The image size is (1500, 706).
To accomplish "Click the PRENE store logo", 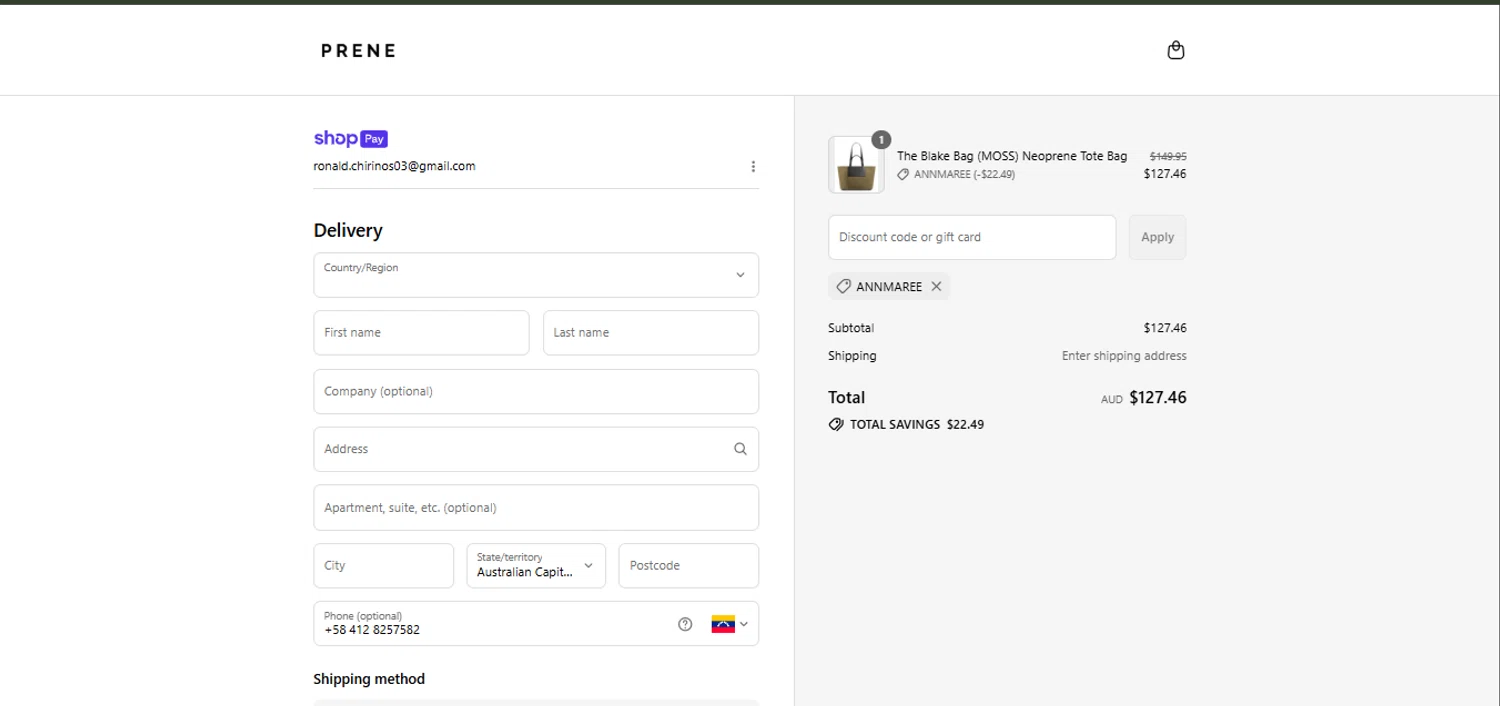I will pos(358,50).
